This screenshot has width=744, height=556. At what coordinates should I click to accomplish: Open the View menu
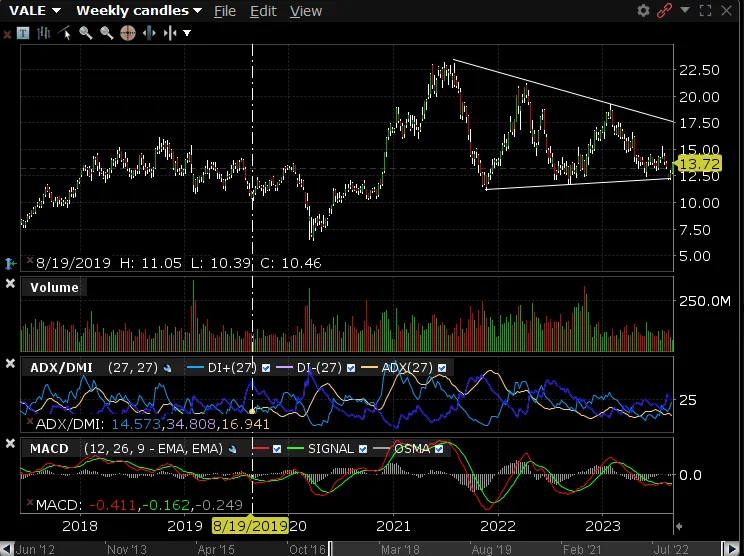click(x=306, y=11)
